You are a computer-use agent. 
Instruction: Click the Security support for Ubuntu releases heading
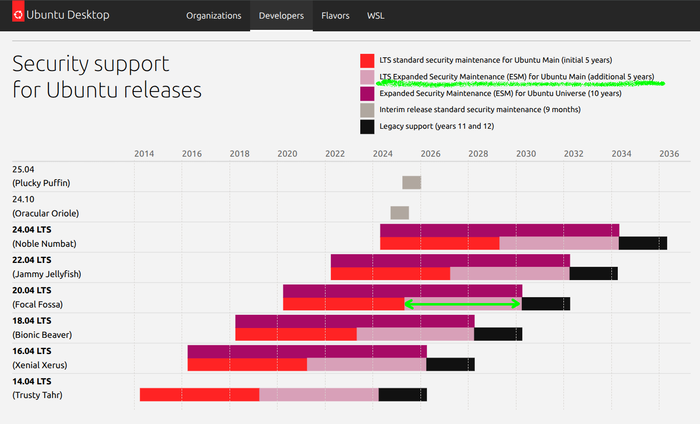coord(107,77)
